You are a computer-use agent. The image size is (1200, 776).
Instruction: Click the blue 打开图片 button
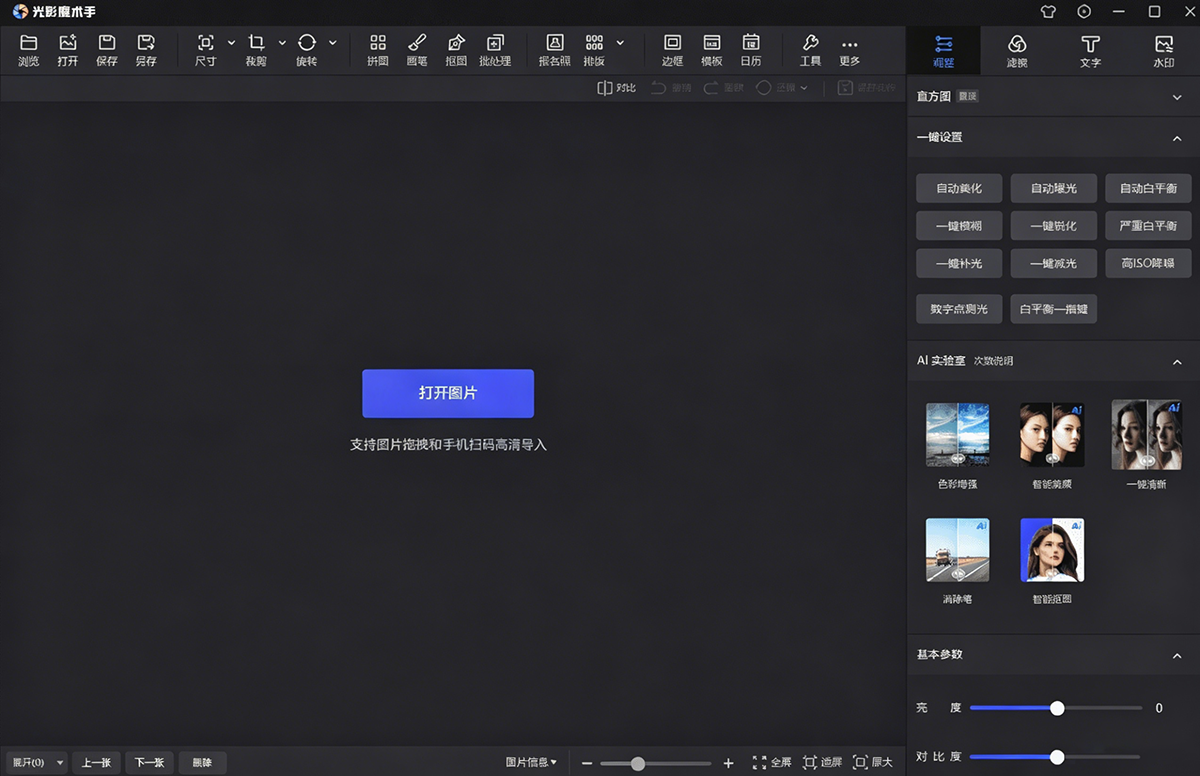[448, 393]
